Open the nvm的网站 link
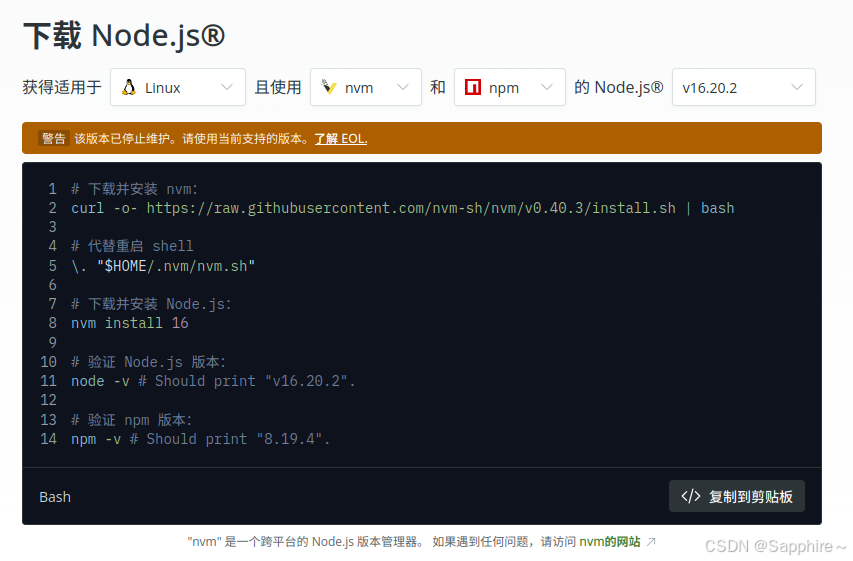The height and width of the screenshot is (561, 853). click(610, 541)
